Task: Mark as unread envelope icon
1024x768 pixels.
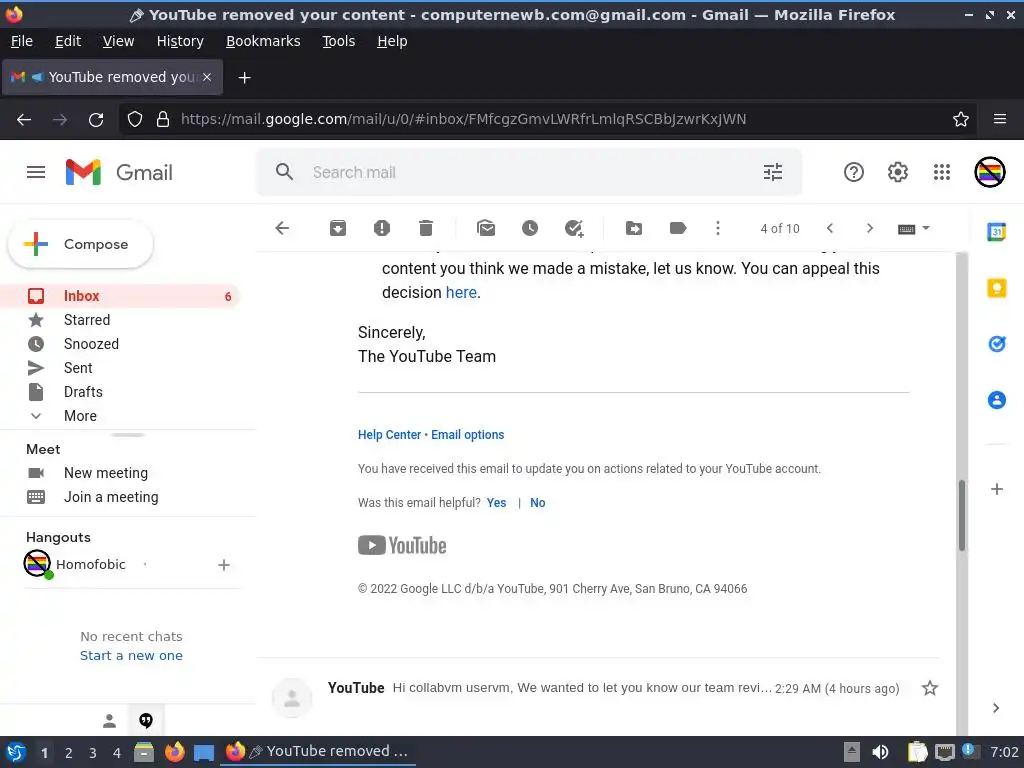Action: (486, 228)
